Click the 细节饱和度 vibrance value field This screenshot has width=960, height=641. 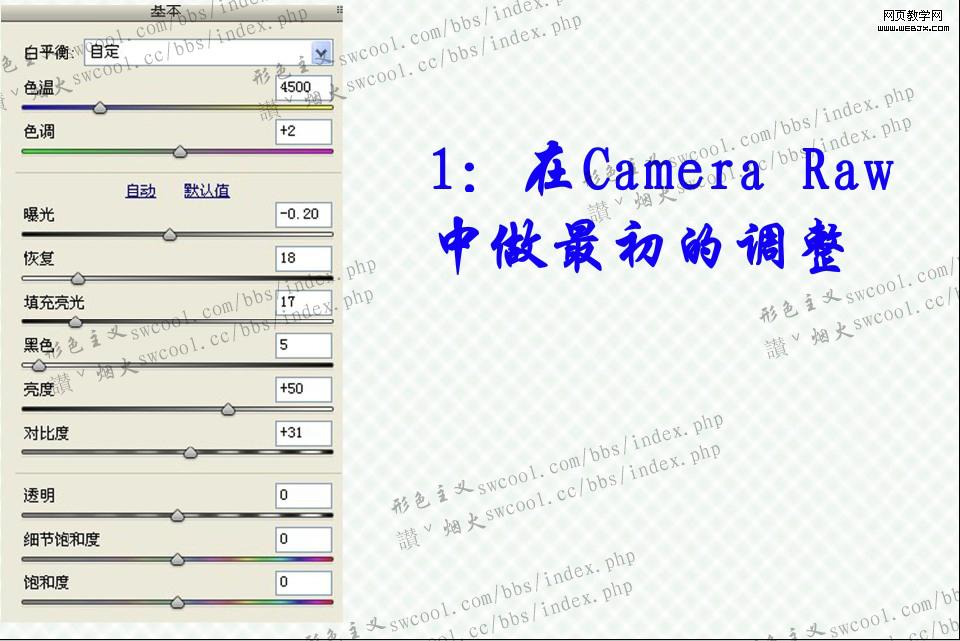tap(304, 539)
